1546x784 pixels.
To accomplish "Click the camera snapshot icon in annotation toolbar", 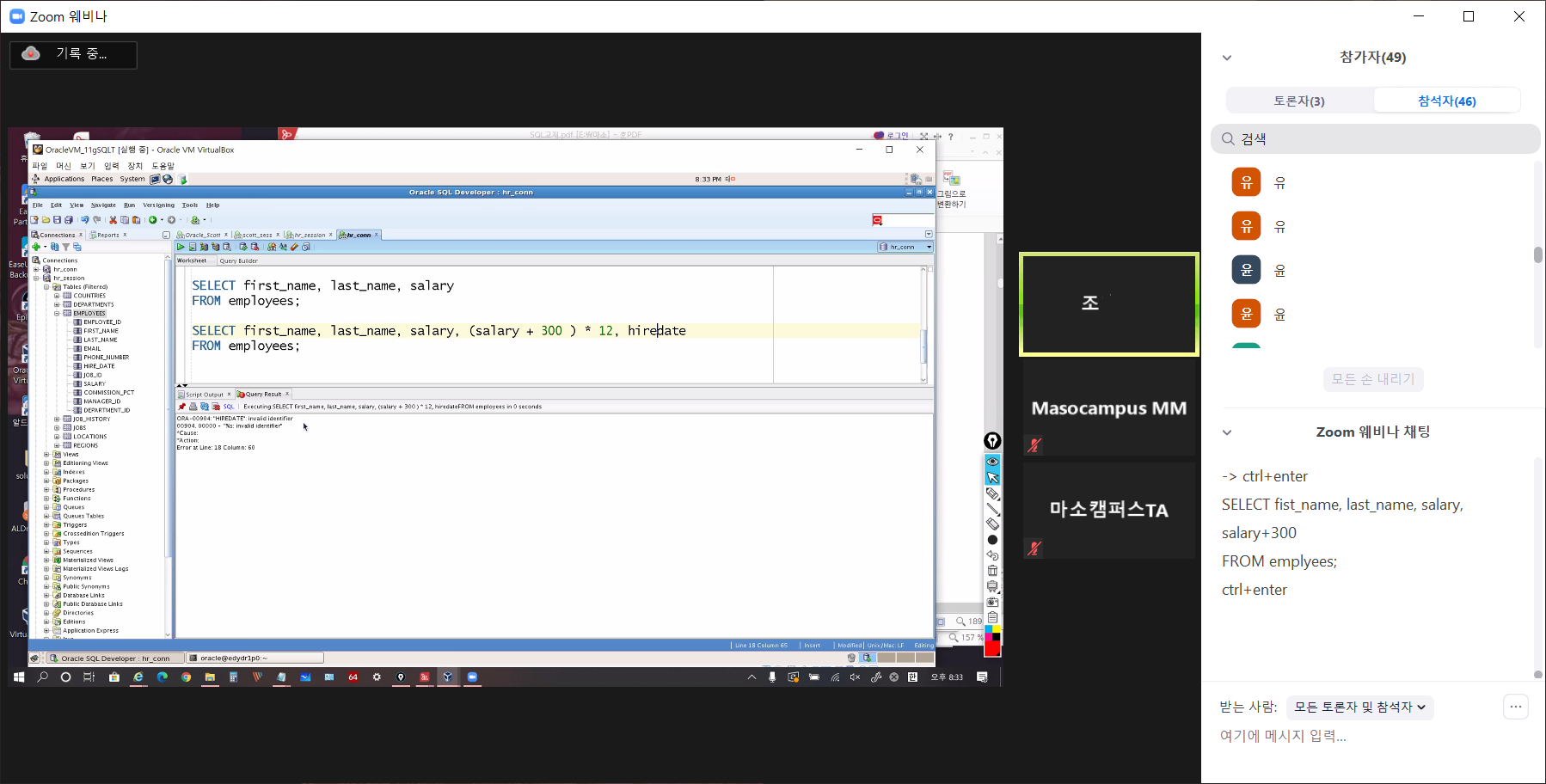I will [992, 602].
